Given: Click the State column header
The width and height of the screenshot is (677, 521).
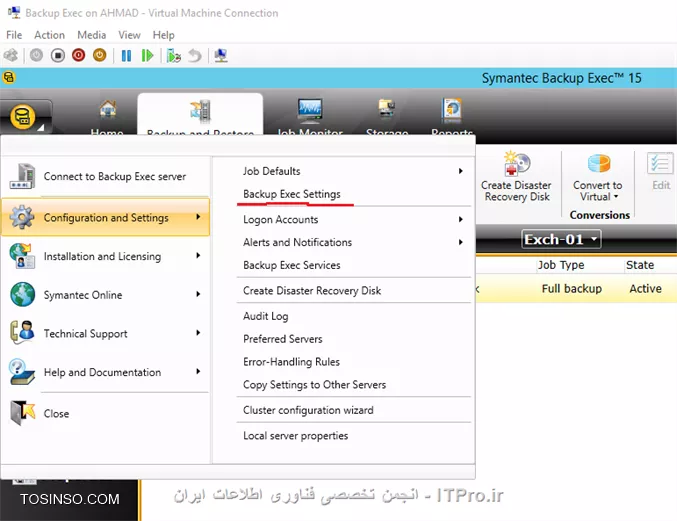Looking at the screenshot, I should click(x=640, y=265).
